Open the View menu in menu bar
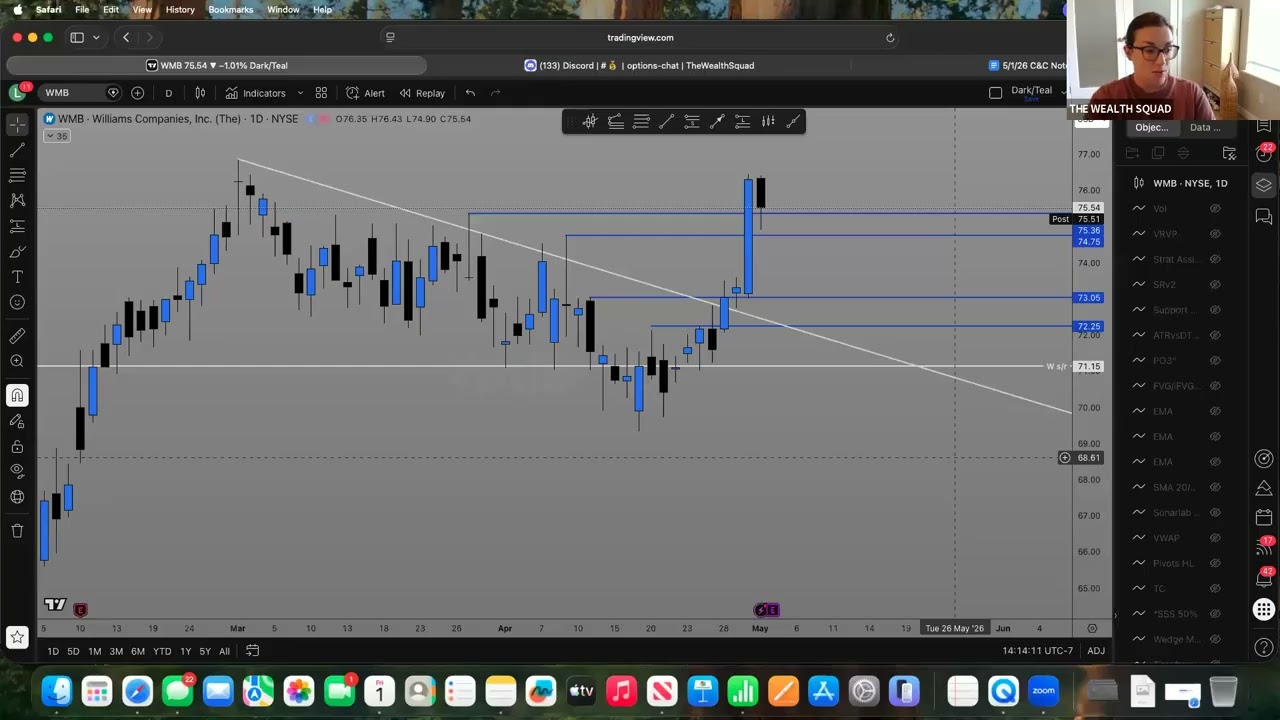This screenshot has width=1280, height=720. point(142,10)
